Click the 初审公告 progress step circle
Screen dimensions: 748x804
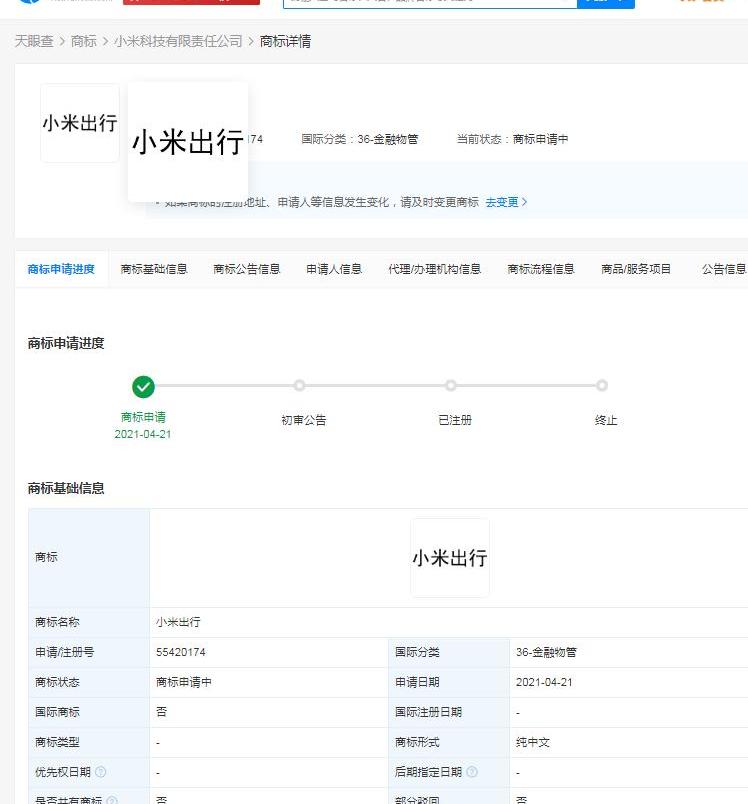(299, 386)
